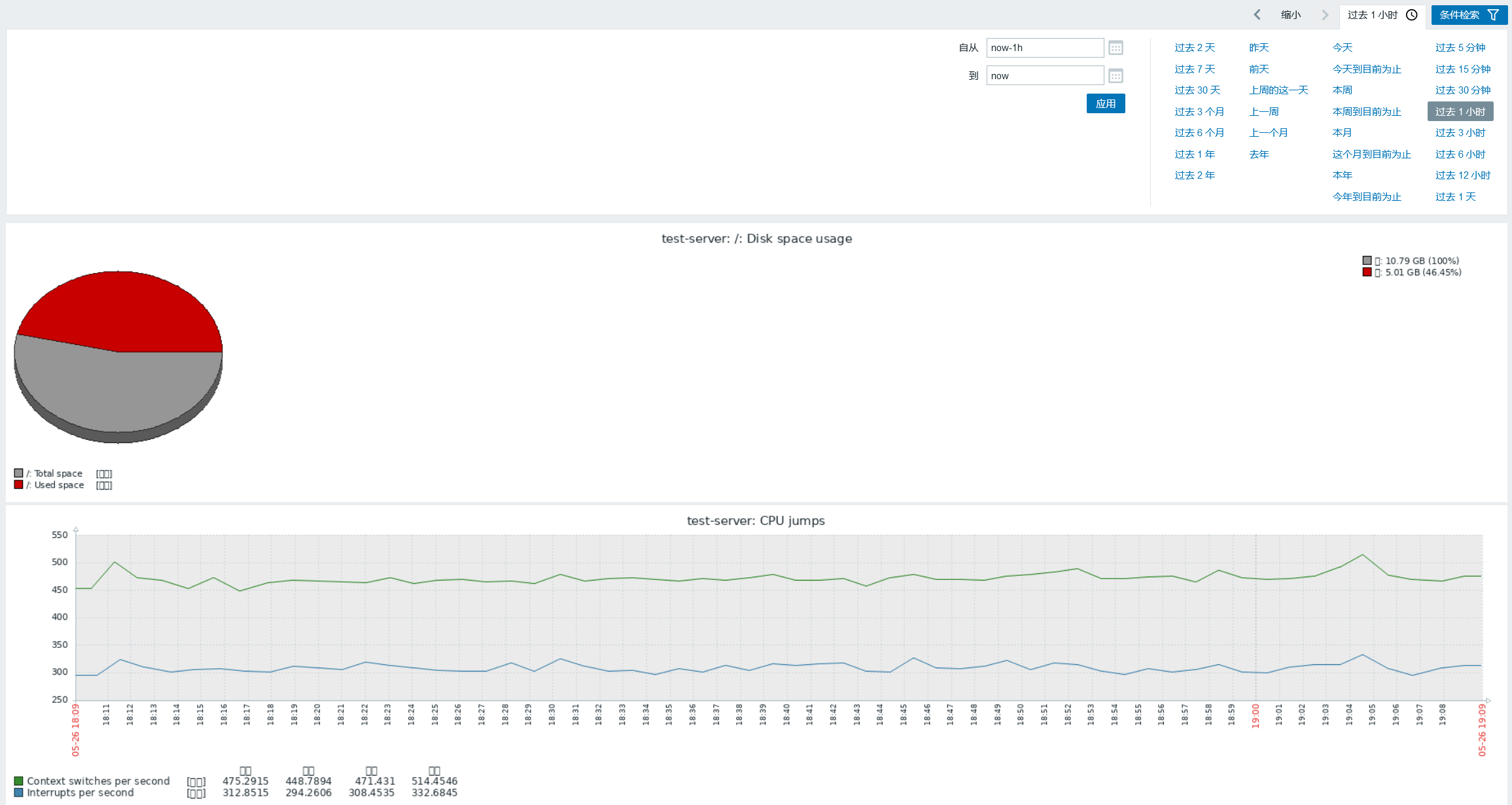Screen dimensions: 1512x805
Task: Click the 到 input field containing now
Action: point(1044,76)
